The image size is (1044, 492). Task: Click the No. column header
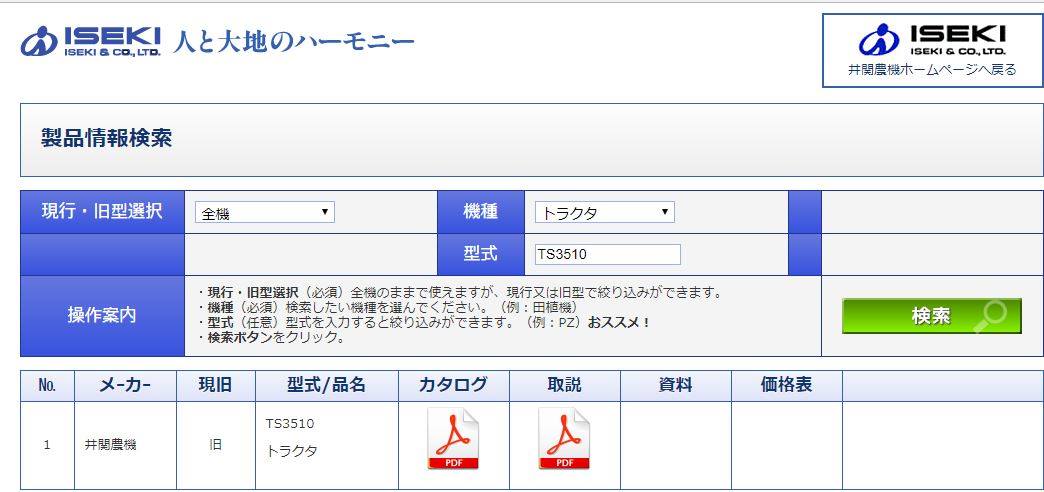[x=47, y=385]
